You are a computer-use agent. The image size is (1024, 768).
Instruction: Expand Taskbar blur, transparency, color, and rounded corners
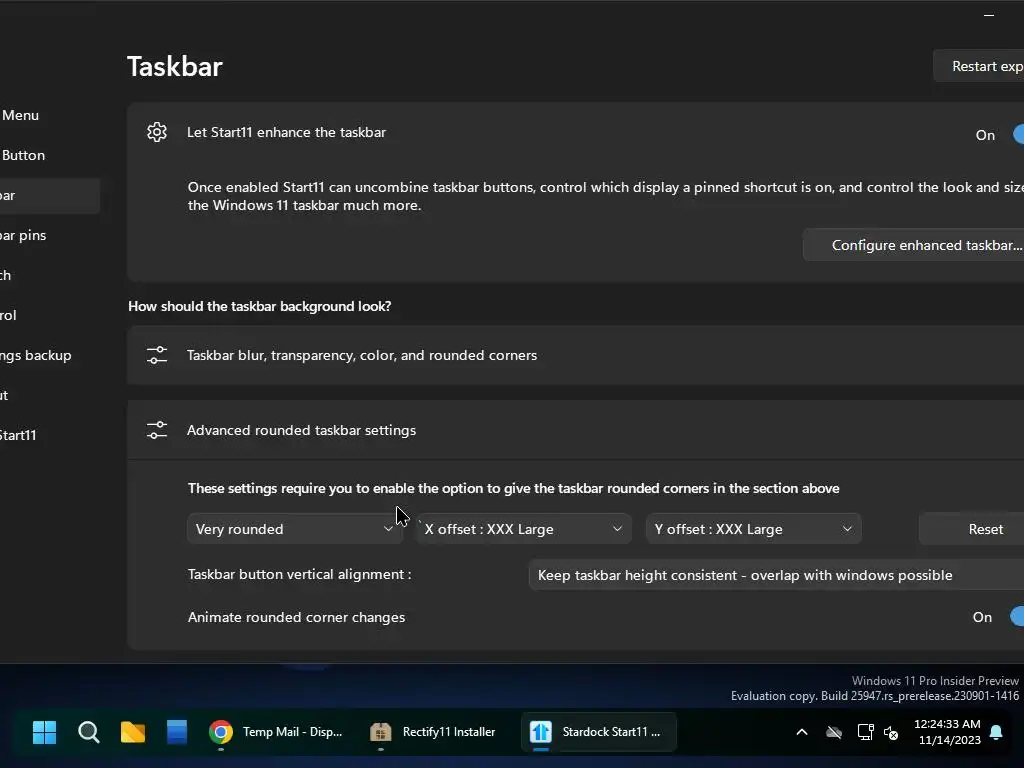click(x=575, y=355)
